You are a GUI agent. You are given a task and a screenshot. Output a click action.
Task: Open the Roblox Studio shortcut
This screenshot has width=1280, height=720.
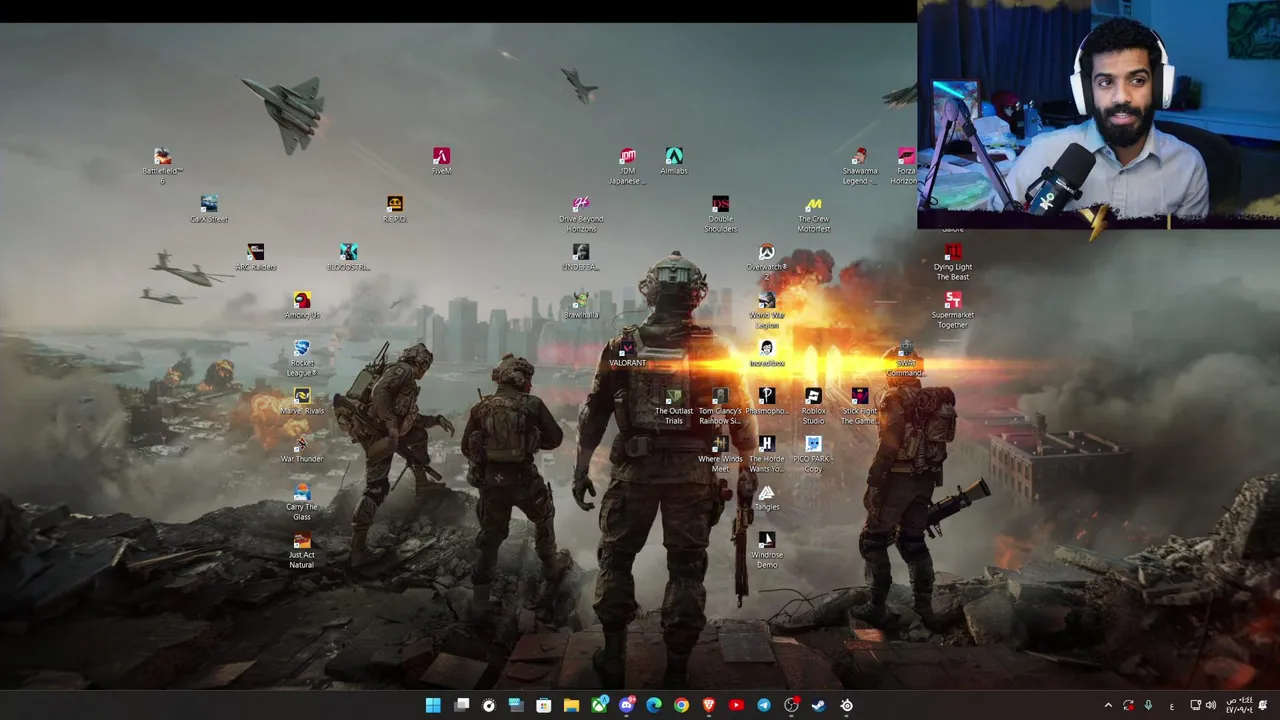(x=813, y=406)
